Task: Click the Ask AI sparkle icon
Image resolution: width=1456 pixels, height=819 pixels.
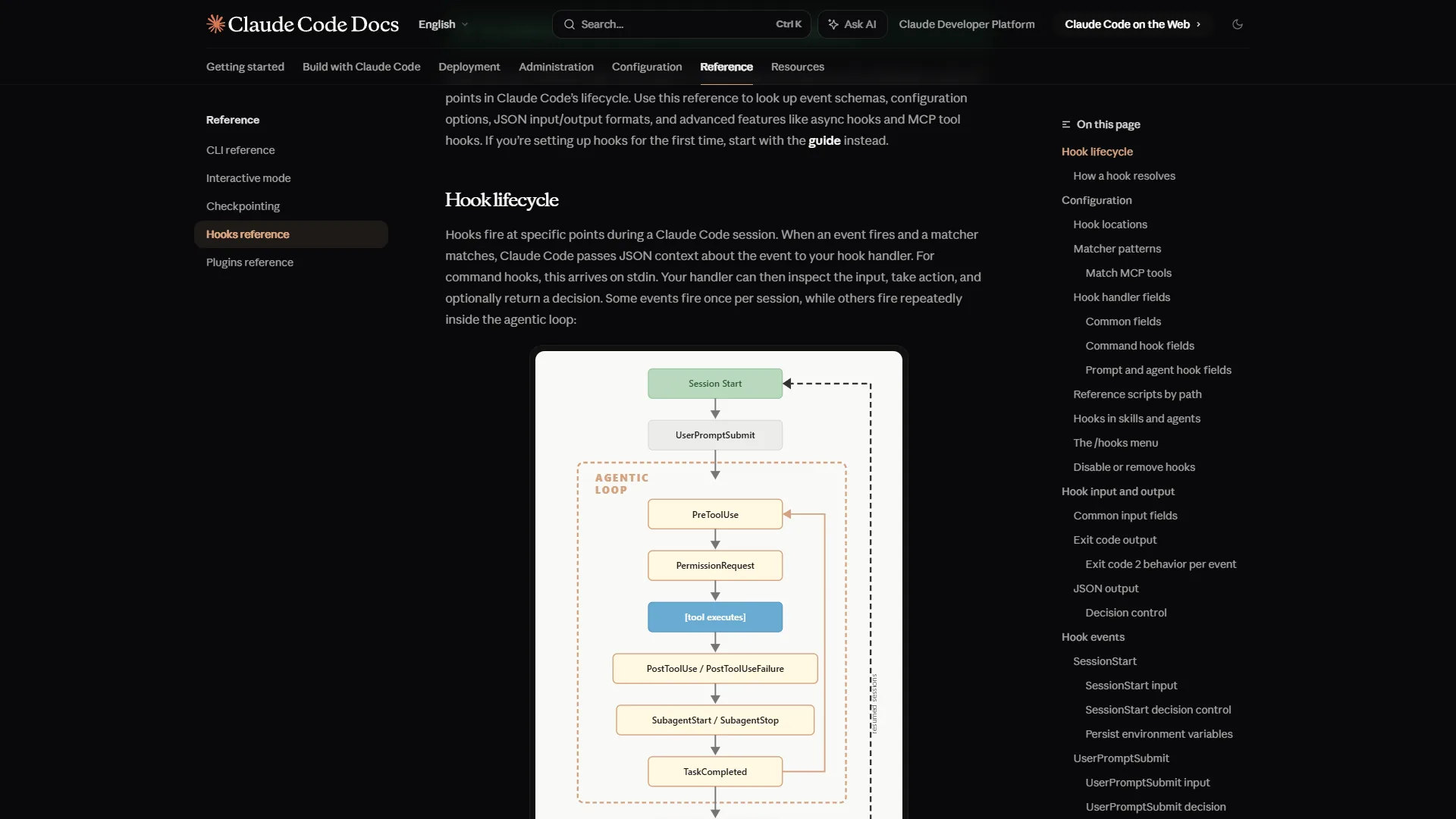Action: coord(833,24)
